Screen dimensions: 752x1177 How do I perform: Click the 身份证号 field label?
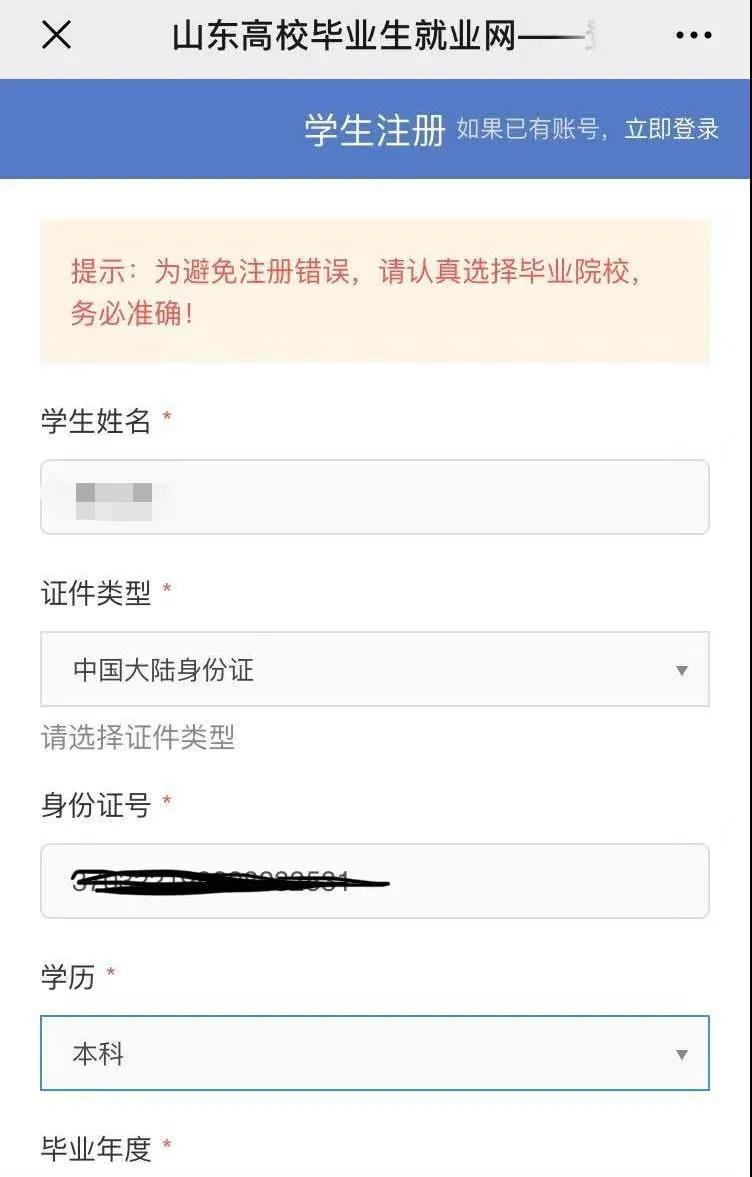point(95,805)
